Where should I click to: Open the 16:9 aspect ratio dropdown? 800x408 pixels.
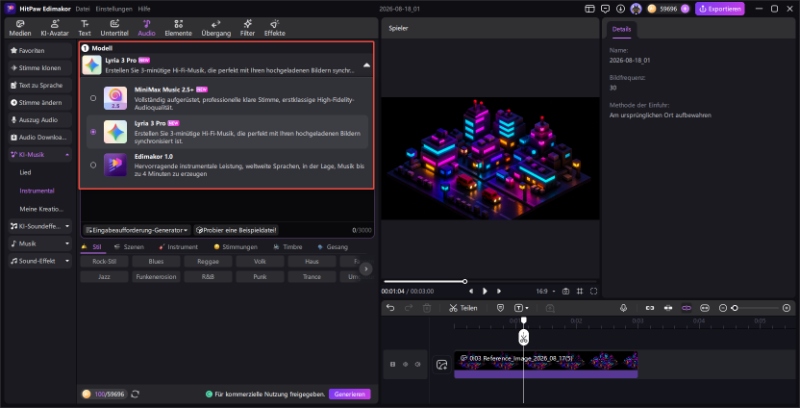tap(545, 291)
